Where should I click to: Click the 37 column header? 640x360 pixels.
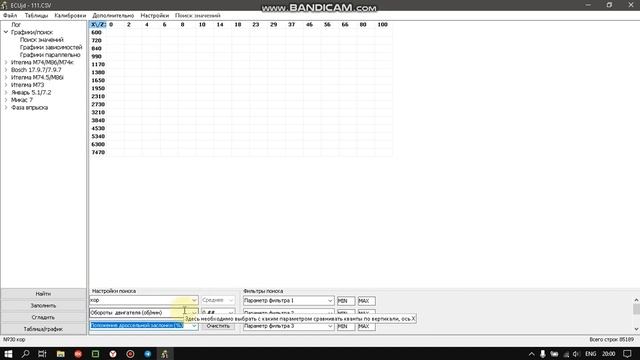[x=291, y=24]
